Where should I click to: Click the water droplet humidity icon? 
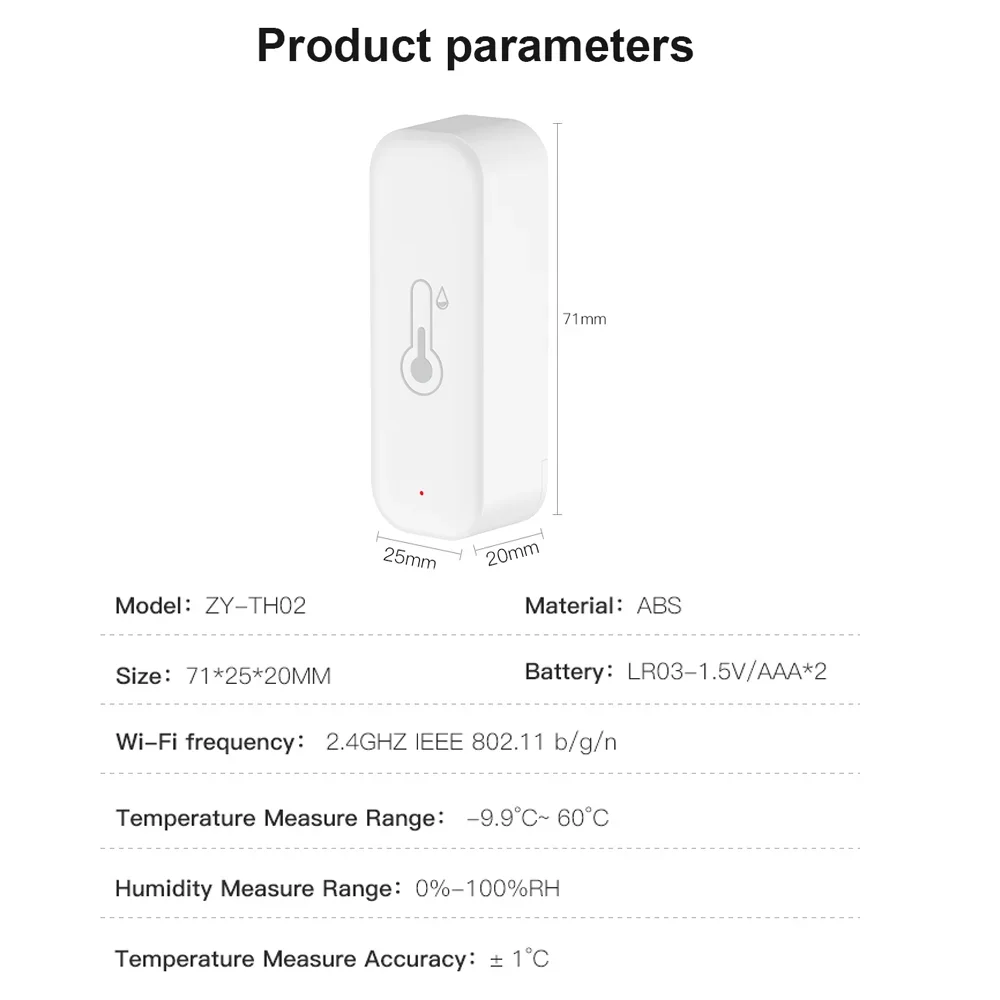point(442,298)
